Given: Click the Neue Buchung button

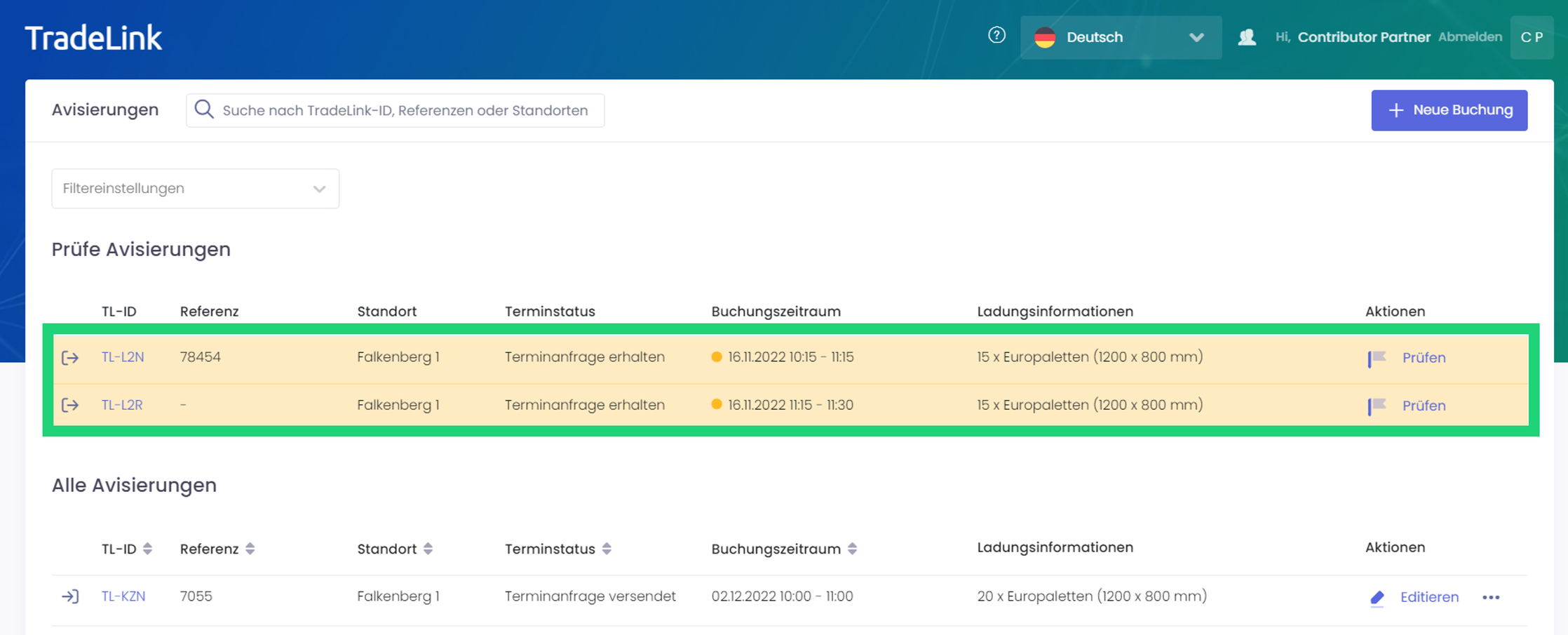Looking at the screenshot, I should [x=1449, y=110].
